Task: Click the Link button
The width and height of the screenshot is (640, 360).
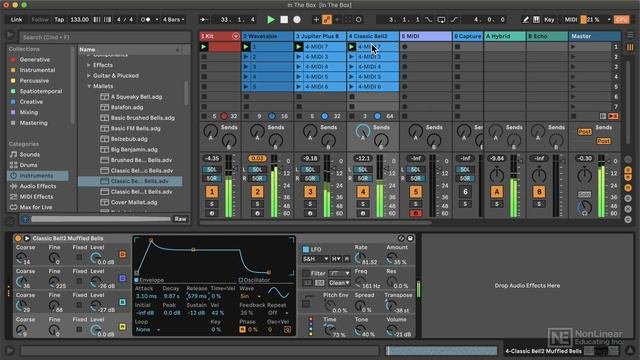Action: point(17,20)
